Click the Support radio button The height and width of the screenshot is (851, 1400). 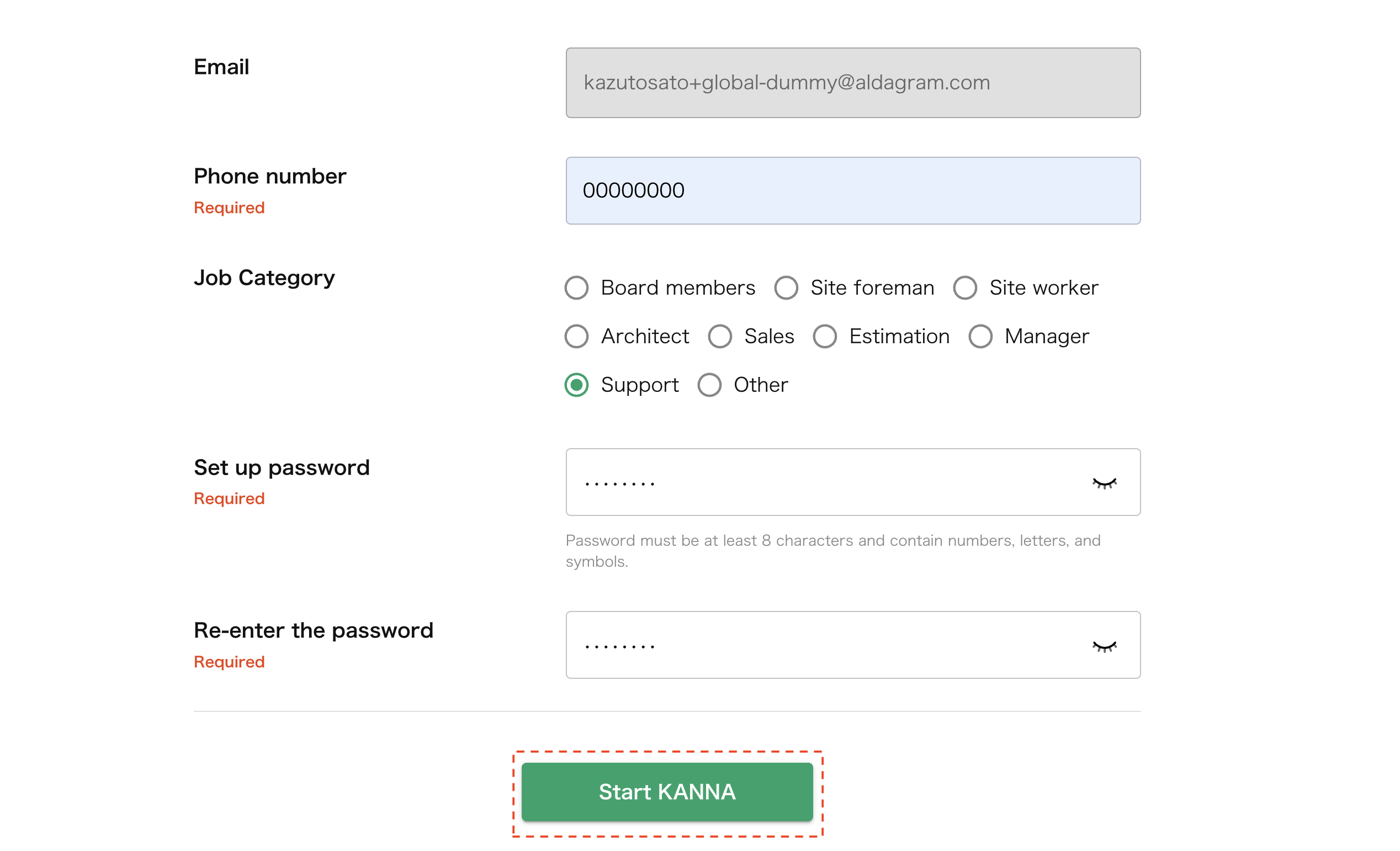click(576, 385)
